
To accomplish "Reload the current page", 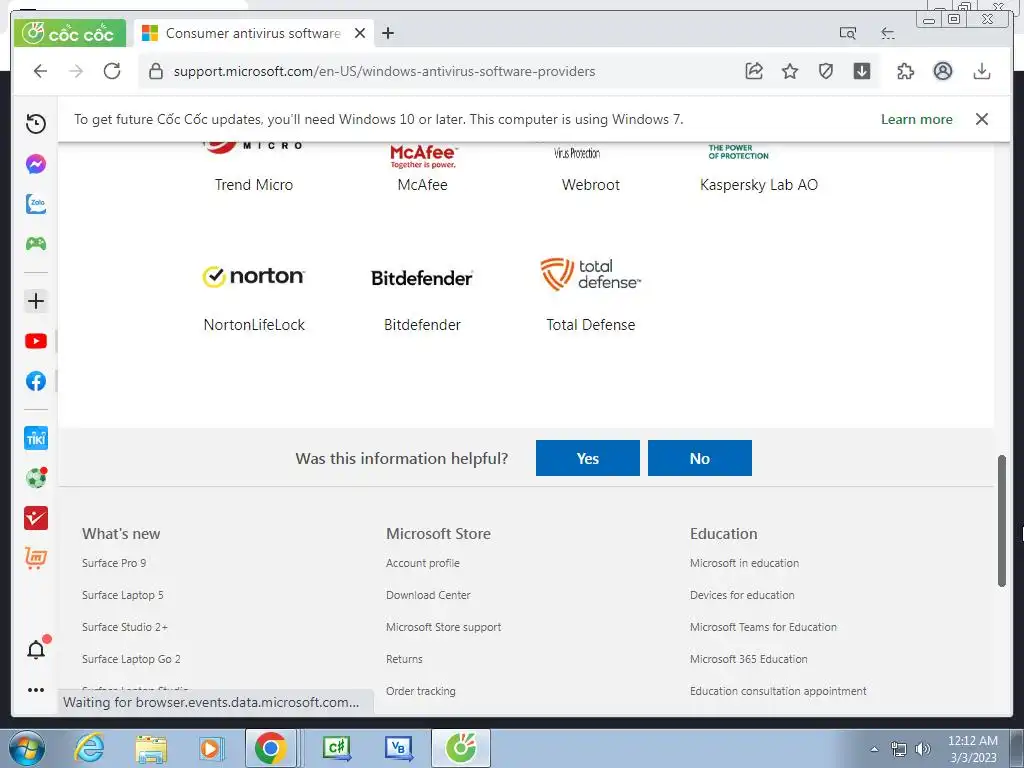I will click(x=112, y=71).
